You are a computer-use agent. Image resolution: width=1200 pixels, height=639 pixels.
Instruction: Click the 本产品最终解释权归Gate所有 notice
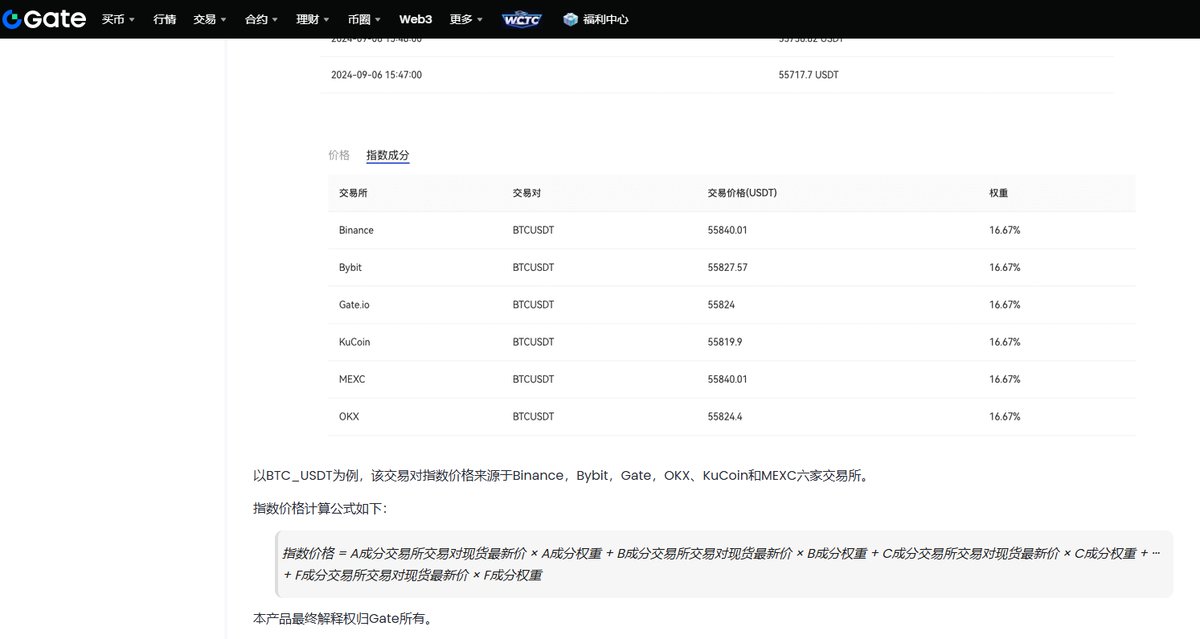(343, 619)
